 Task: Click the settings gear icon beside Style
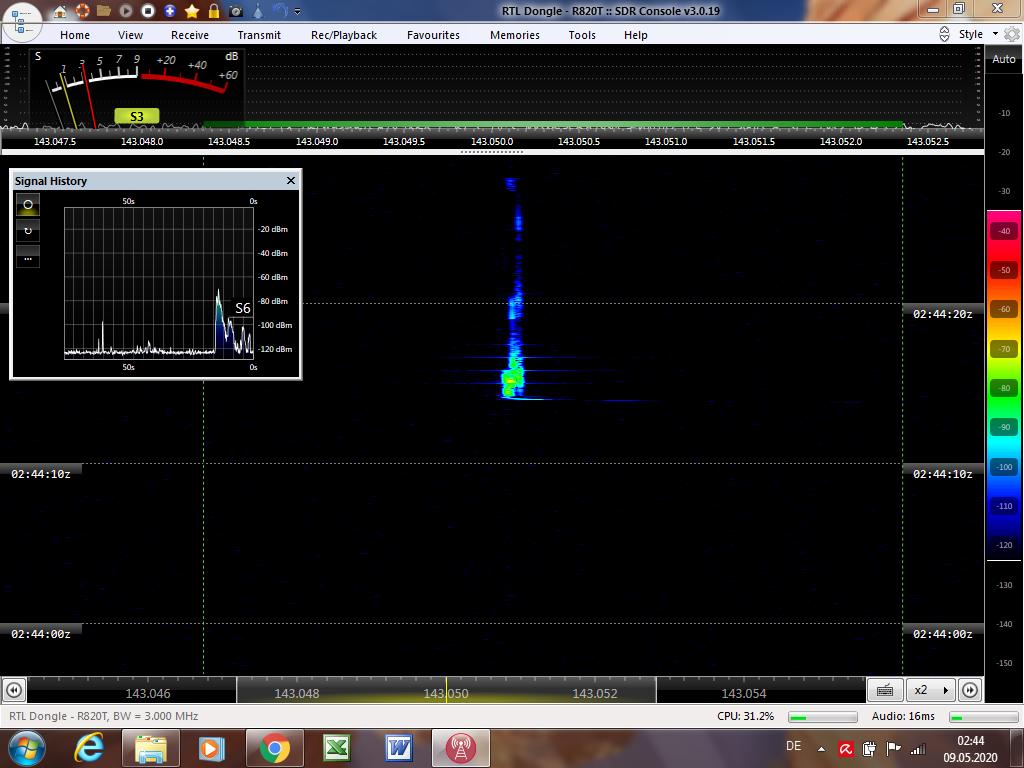pos(1012,34)
